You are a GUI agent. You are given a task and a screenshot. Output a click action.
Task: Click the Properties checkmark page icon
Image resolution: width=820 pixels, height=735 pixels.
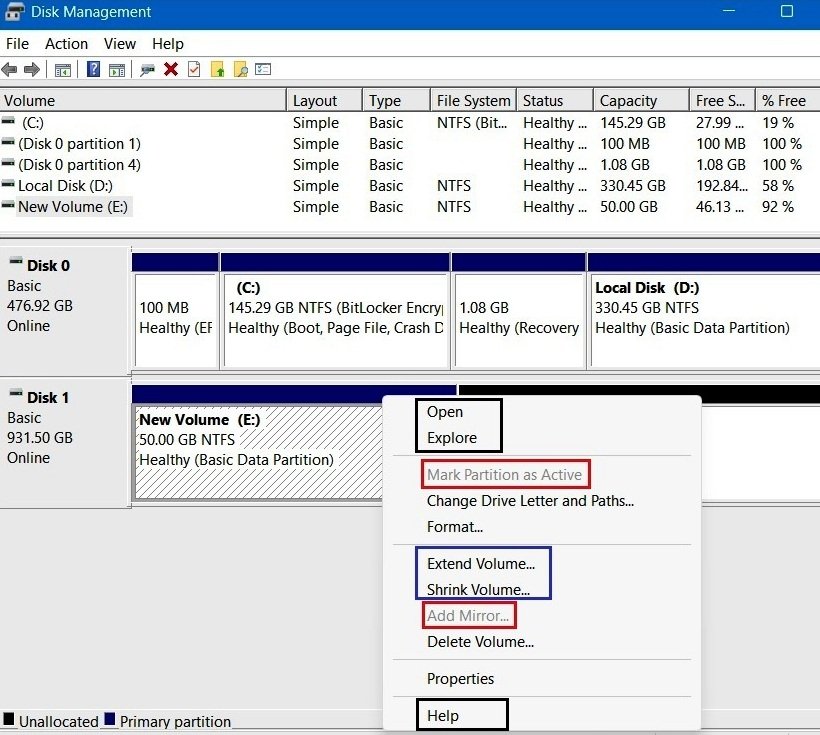(194, 69)
